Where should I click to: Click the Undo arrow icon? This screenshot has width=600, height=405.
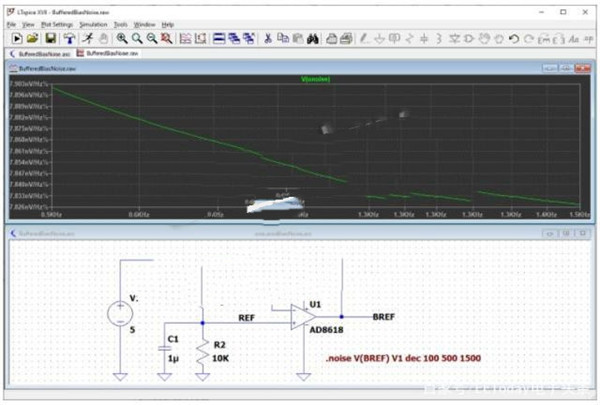[514, 38]
